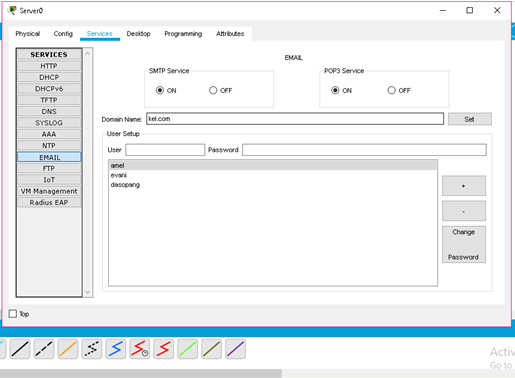Open the AAA service
Screen dimensions: 515x378
(49, 134)
